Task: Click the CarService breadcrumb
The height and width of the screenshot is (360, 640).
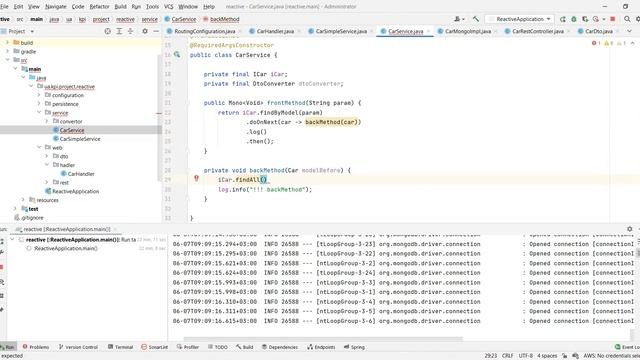Action: pos(184,19)
